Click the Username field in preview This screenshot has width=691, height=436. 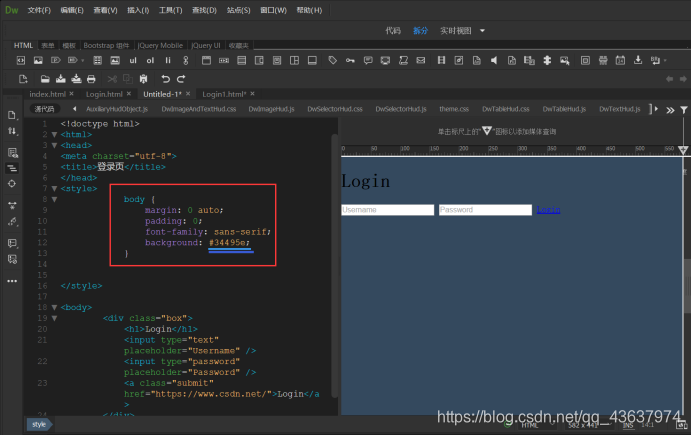pyautogui.click(x=388, y=210)
